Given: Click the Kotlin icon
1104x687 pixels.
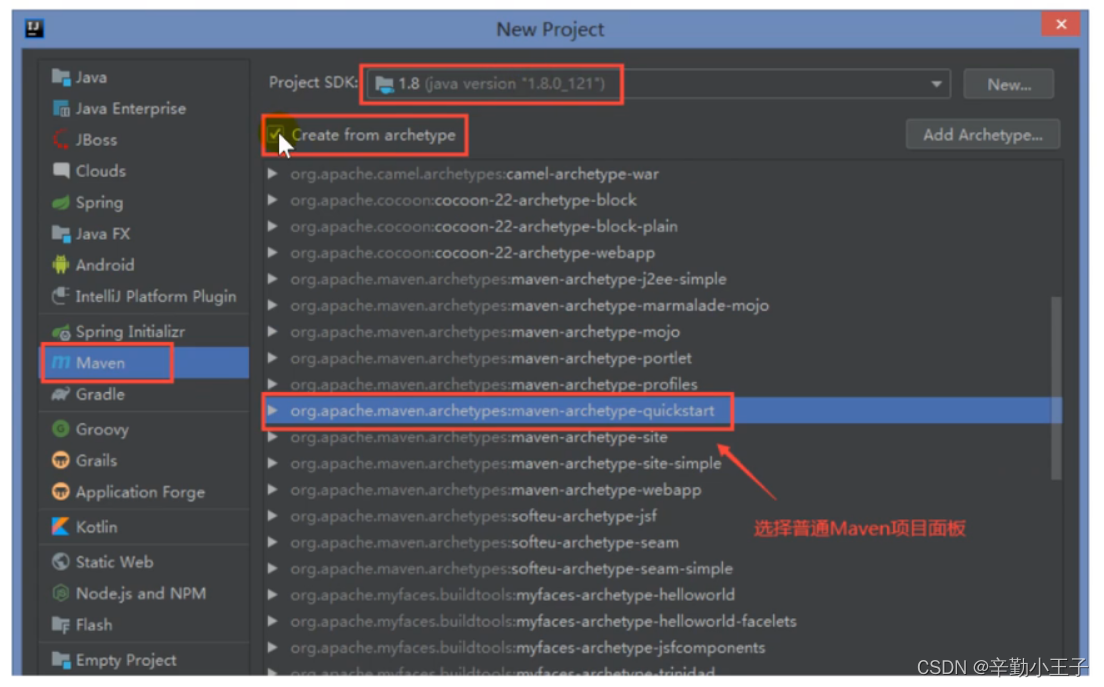Looking at the screenshot, I should 61,527.
